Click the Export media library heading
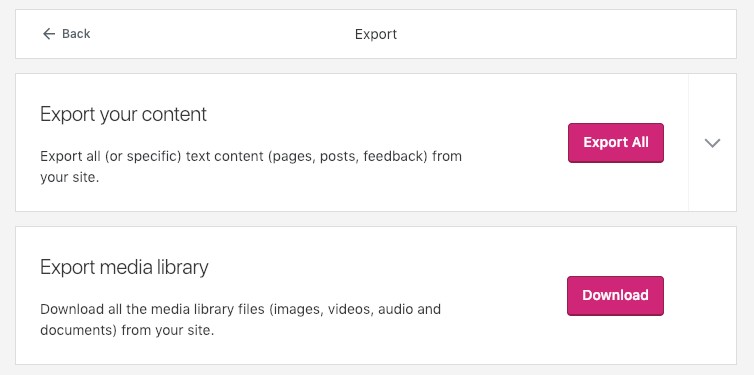The height and width of the screenshot is (375, 754). click(x=124, y=267)
